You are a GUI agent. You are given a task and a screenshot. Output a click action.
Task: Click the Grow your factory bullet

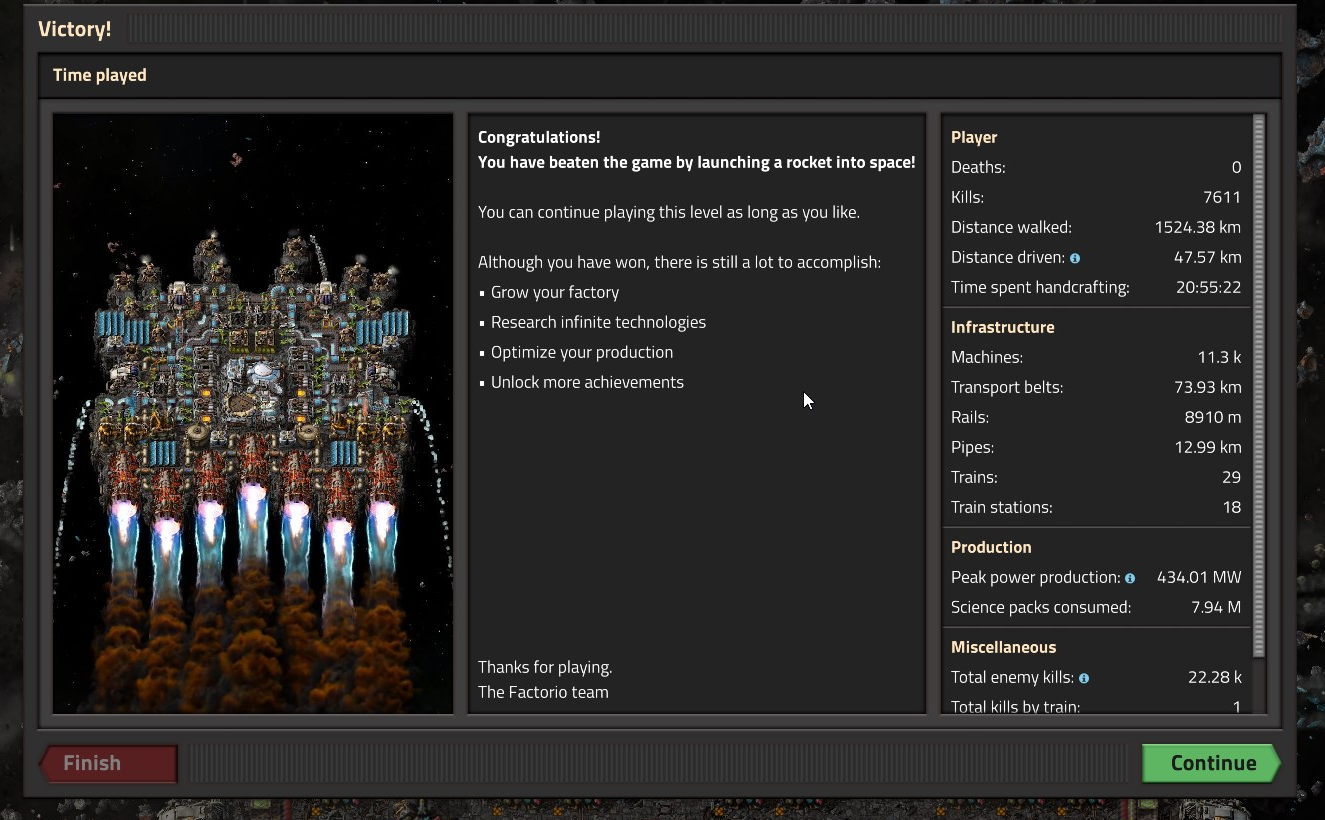click(x=555, y=292)
